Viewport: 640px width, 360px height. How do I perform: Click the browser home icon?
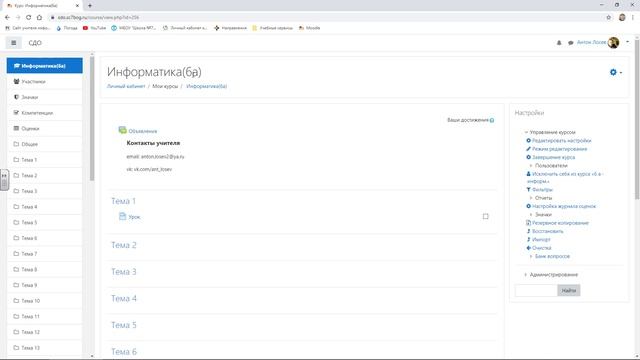pyautogui.click(x=39, y=17)
